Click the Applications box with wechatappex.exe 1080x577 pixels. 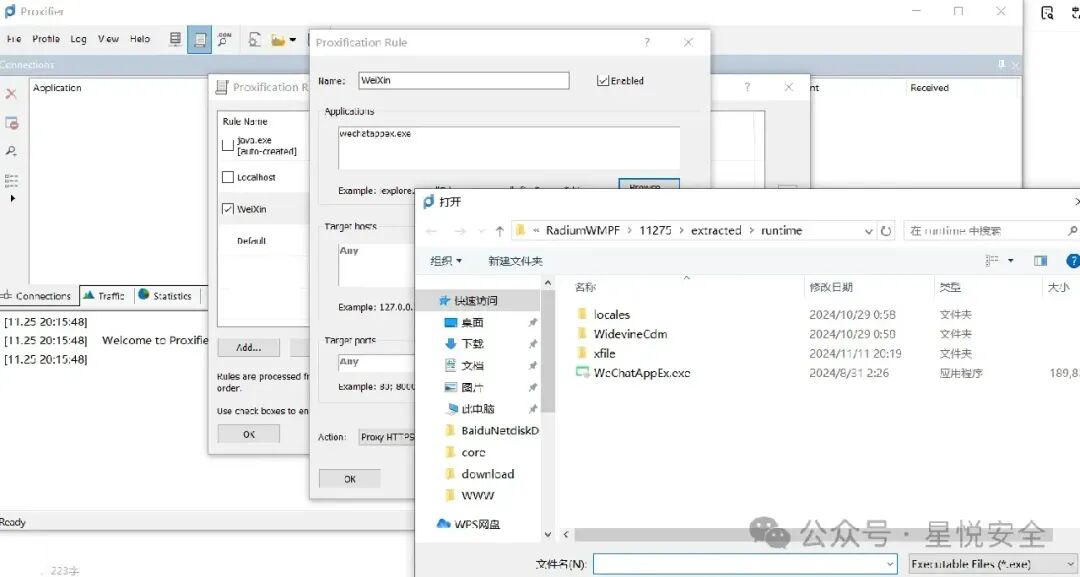[509, 147]
